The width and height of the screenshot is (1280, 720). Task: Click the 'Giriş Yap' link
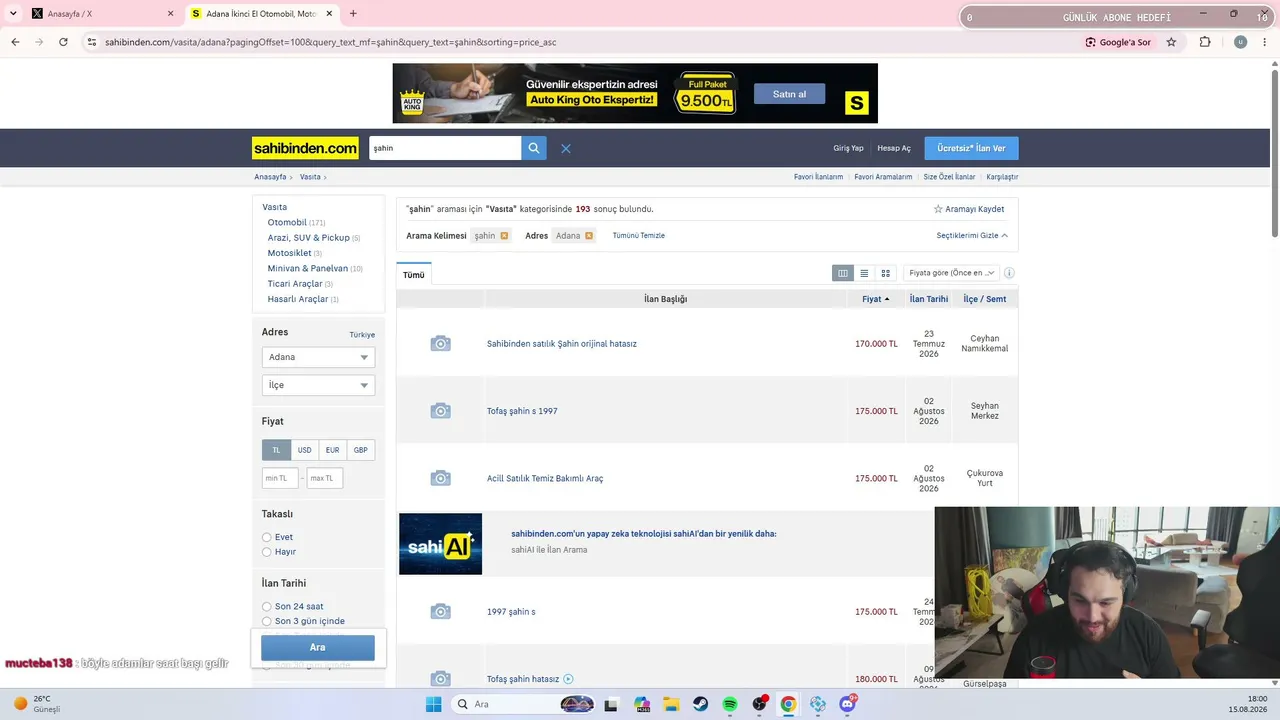pos(848,148)
